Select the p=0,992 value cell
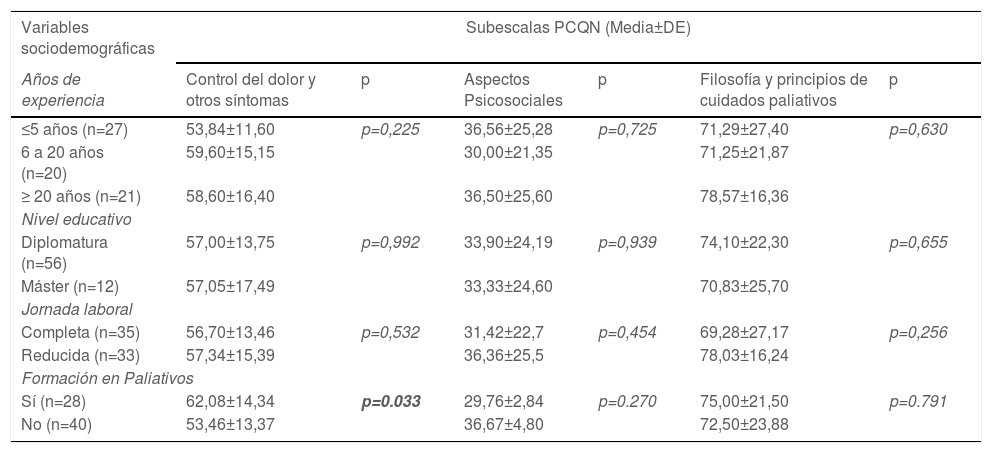 [x=390, y=242]
